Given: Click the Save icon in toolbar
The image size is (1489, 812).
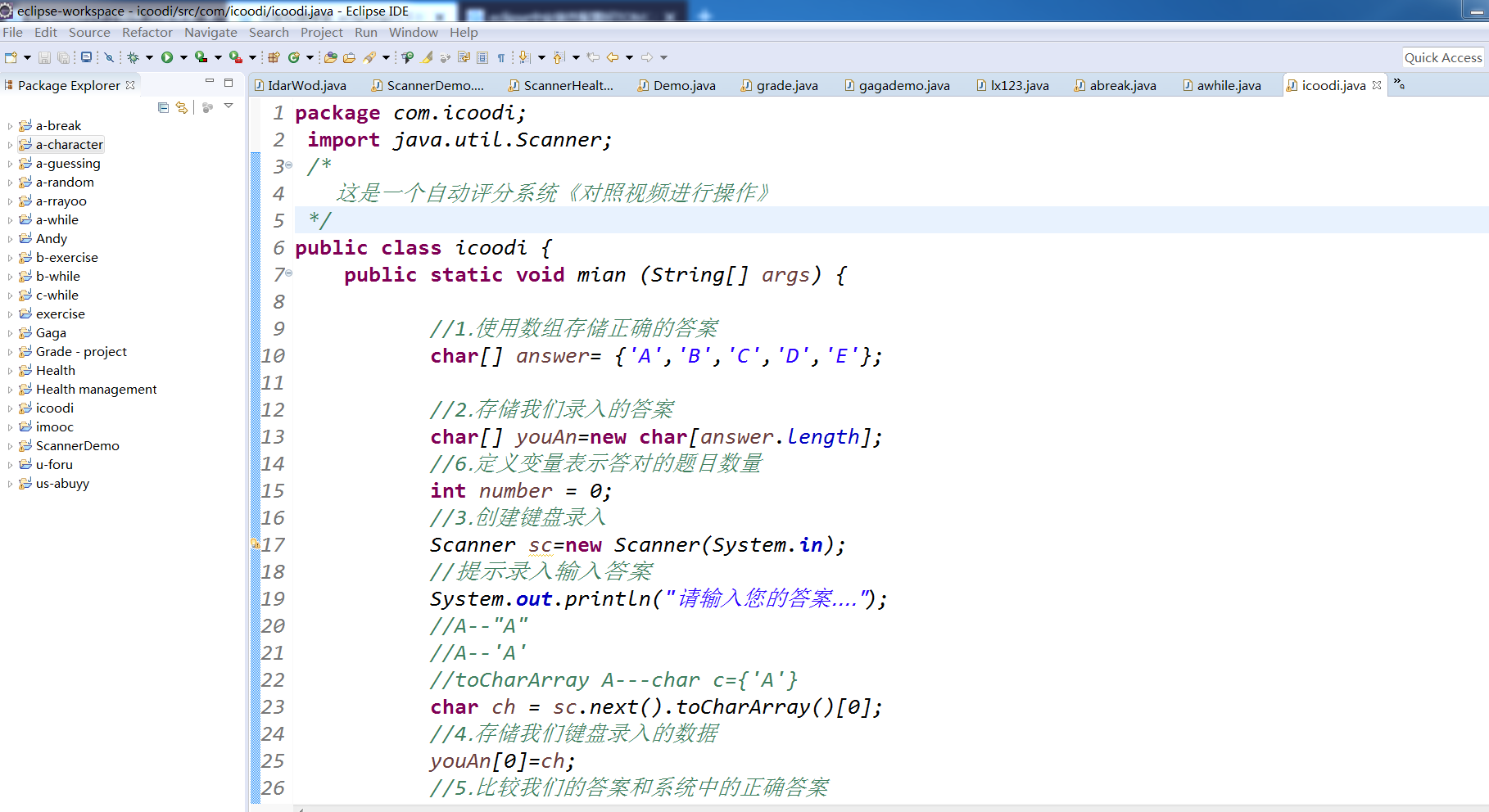Looking at the screenshot, I should (x=44, y=57).
